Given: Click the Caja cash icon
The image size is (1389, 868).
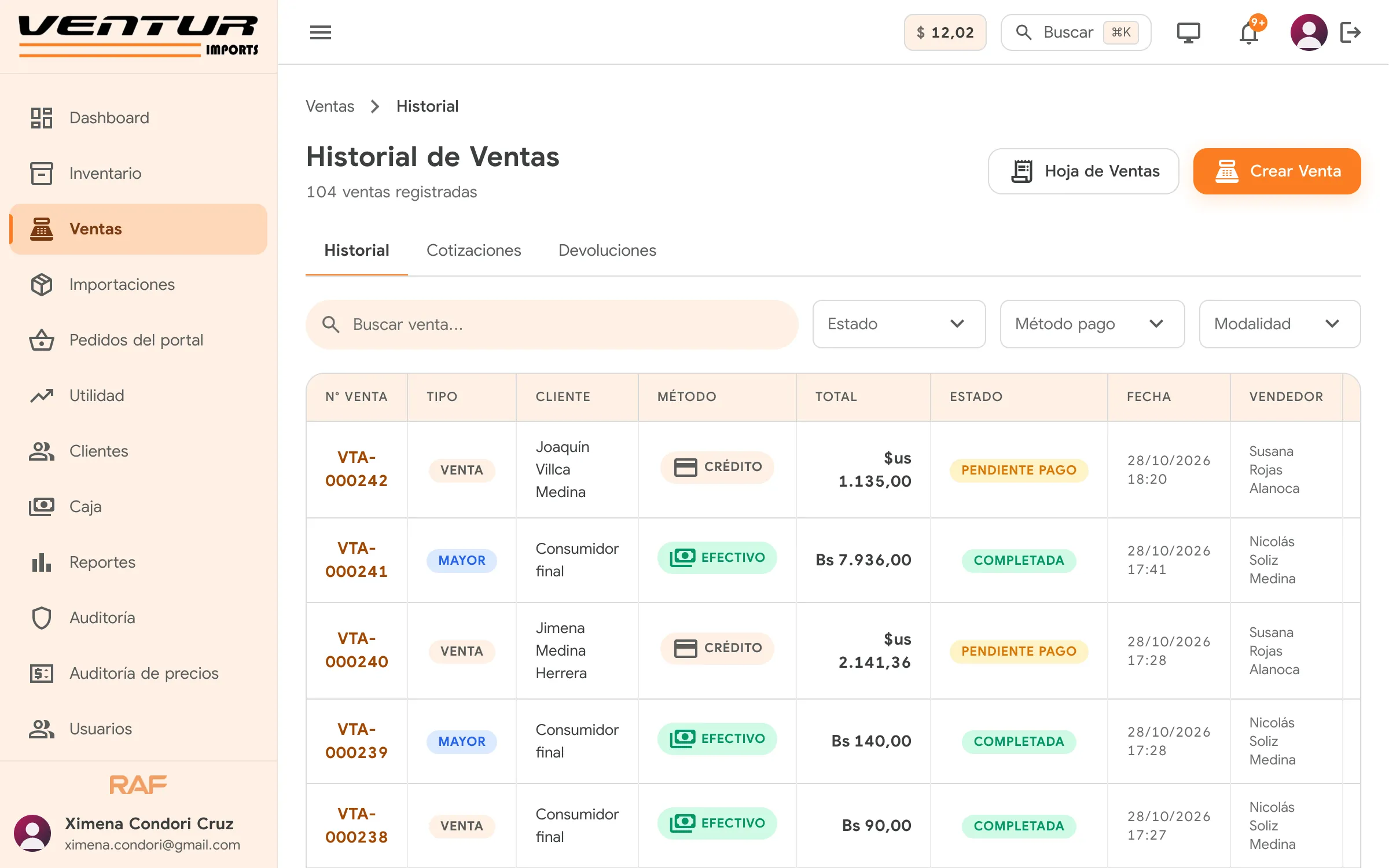Looking at the screenshot, I should tap(42, 507).
